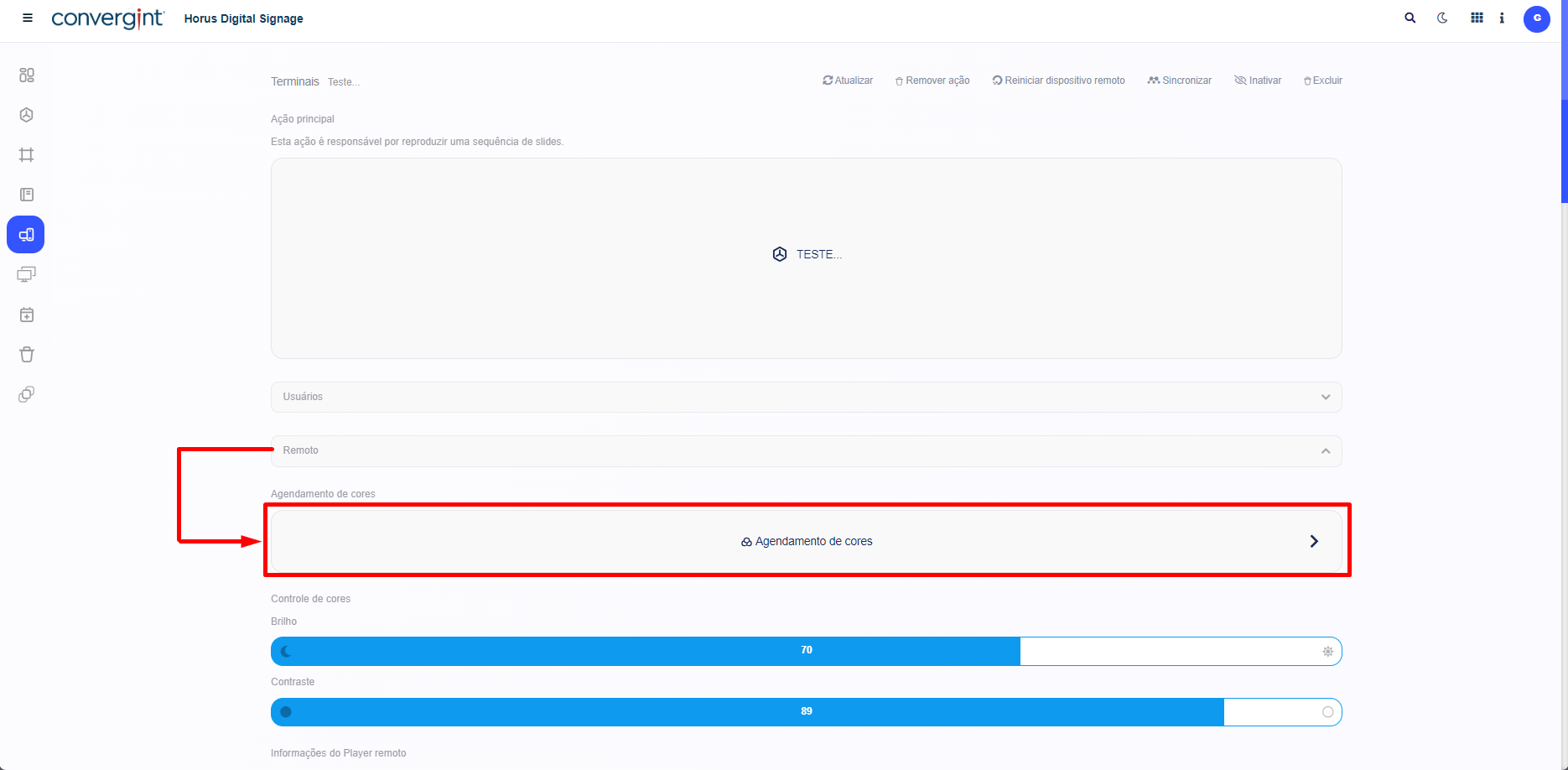This screenshot has height=770, width=1568.
Task: Expand the Usuários dropdown
Action: click(x=1325, y=397)
